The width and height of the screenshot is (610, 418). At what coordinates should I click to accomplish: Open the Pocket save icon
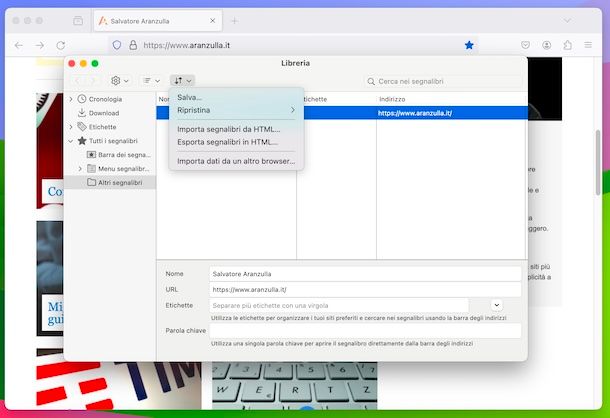(x=526, y=45)
